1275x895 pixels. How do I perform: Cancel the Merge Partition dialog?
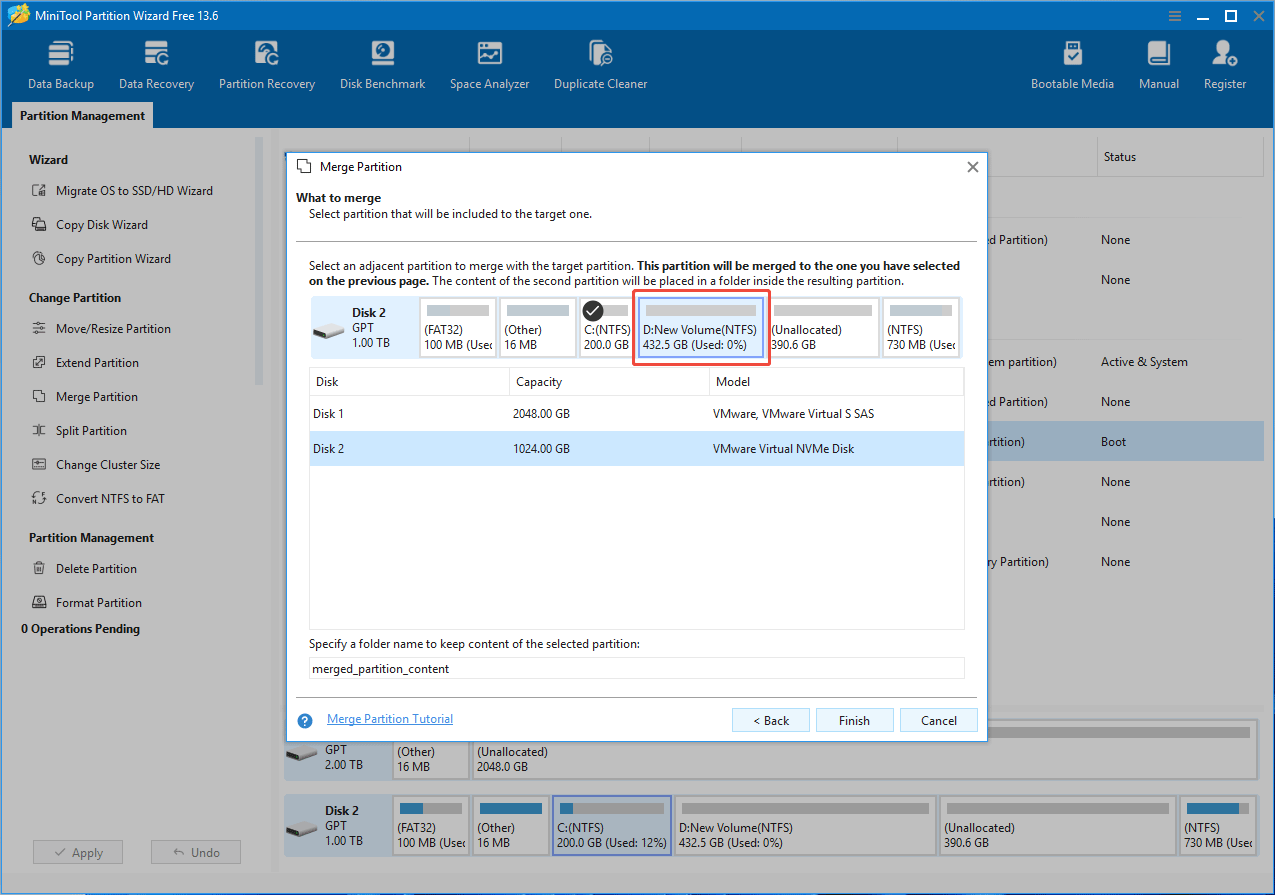click(939, 720)
